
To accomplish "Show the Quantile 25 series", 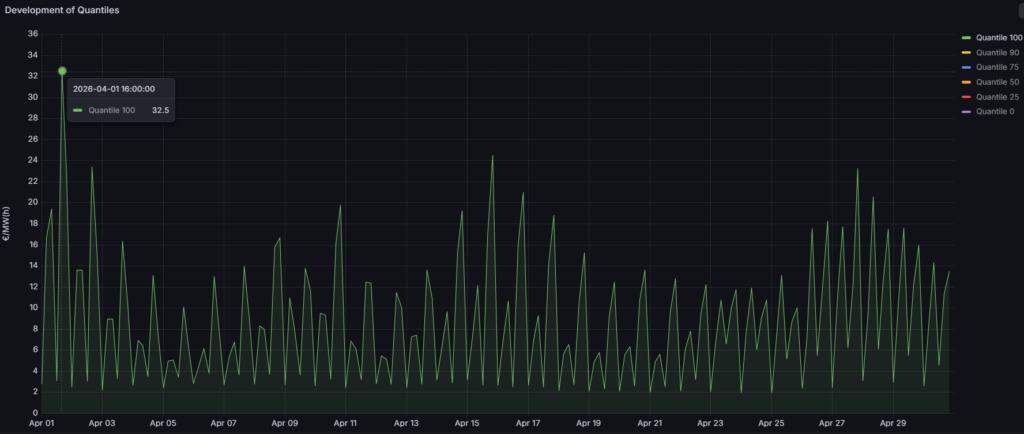I will 997,97.
